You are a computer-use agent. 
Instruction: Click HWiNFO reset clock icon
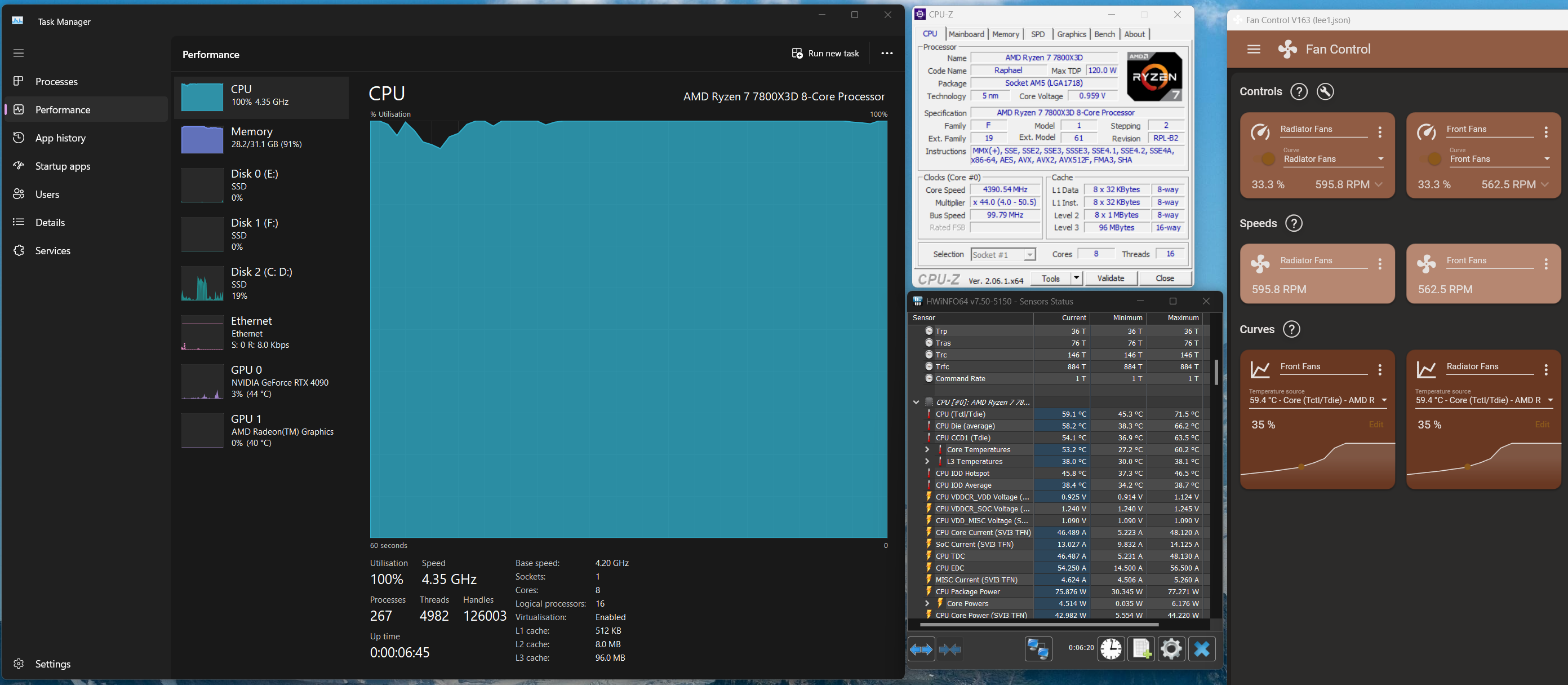[1111, 649]
